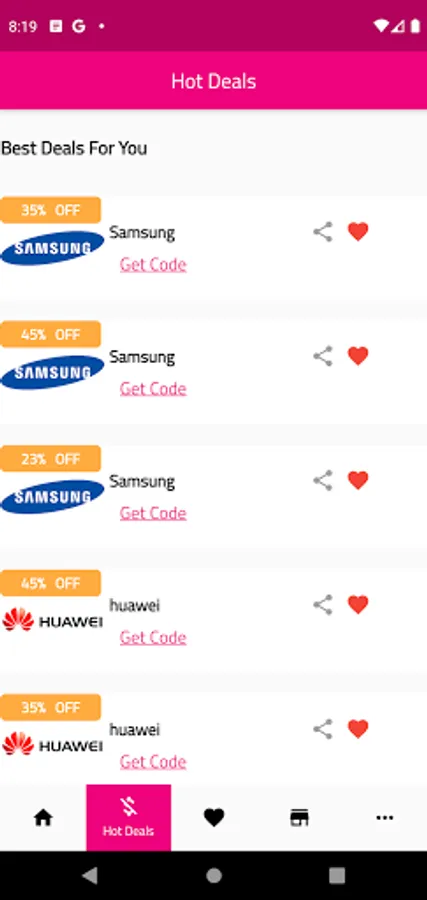Share the 23% off Samsung deal
427x900 pixels.
tap(323, 480)
